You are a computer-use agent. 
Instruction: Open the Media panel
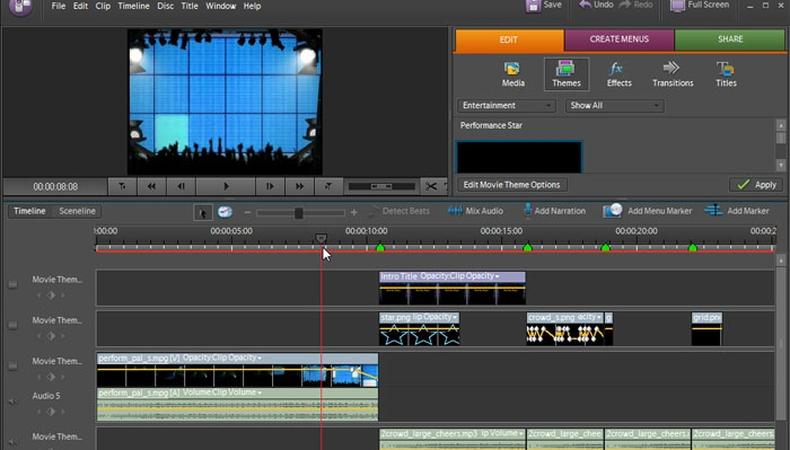(513, 74)
